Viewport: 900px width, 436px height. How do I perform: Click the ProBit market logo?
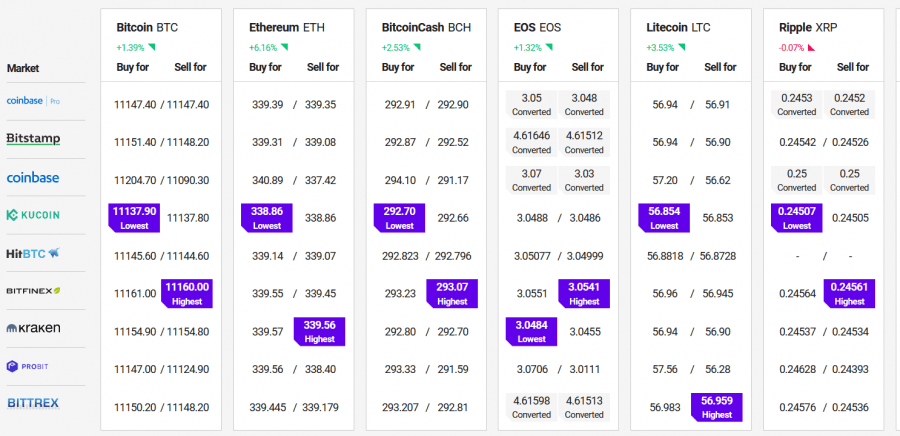point(28,366)
